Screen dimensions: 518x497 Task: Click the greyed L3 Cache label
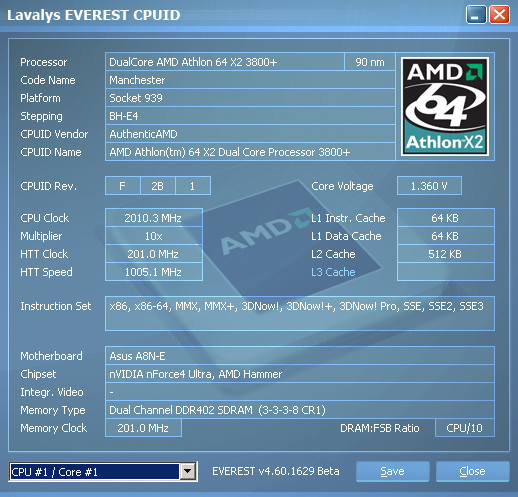[x=333, y=272]
